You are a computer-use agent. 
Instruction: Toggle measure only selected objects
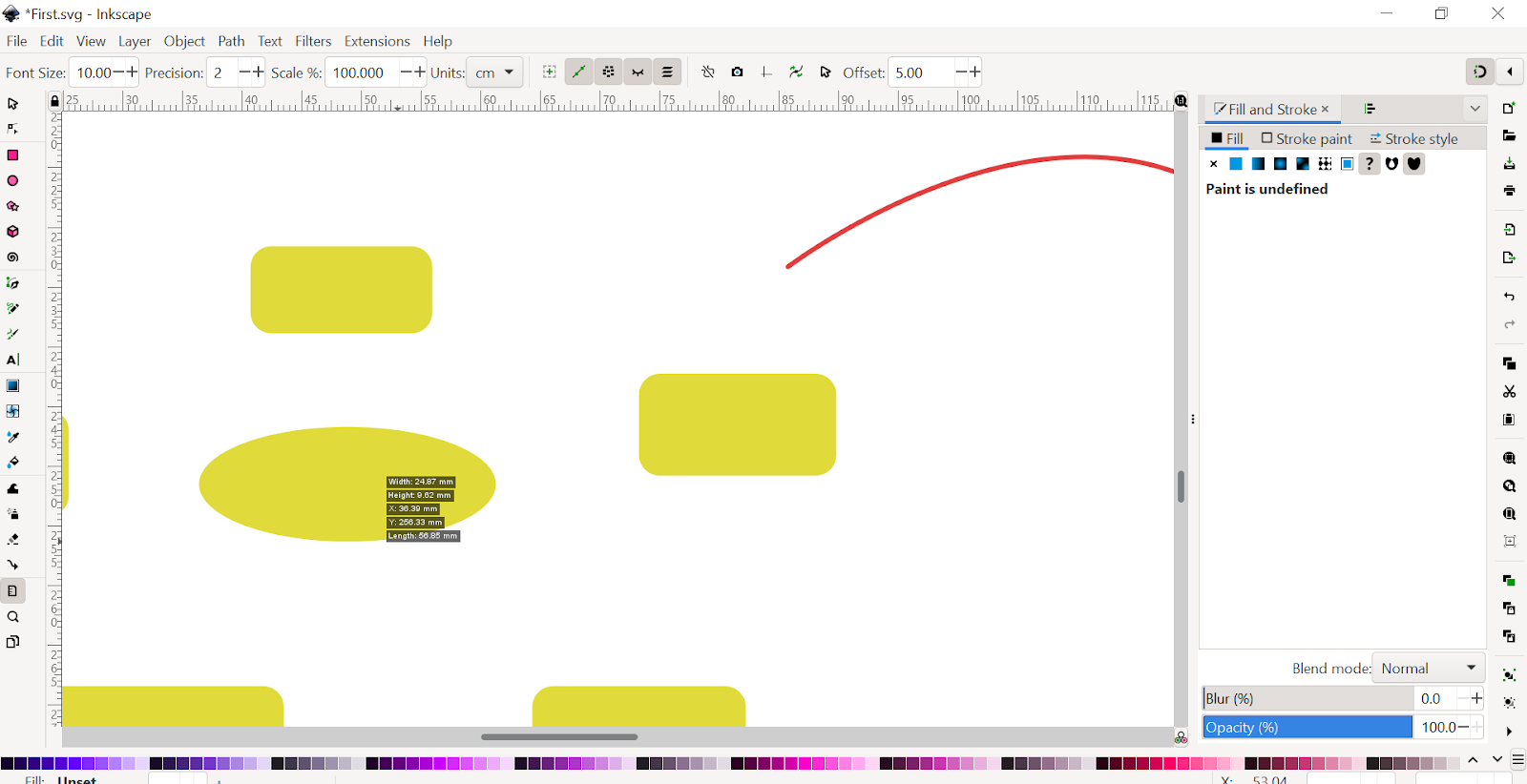click(x=550, y=72)
